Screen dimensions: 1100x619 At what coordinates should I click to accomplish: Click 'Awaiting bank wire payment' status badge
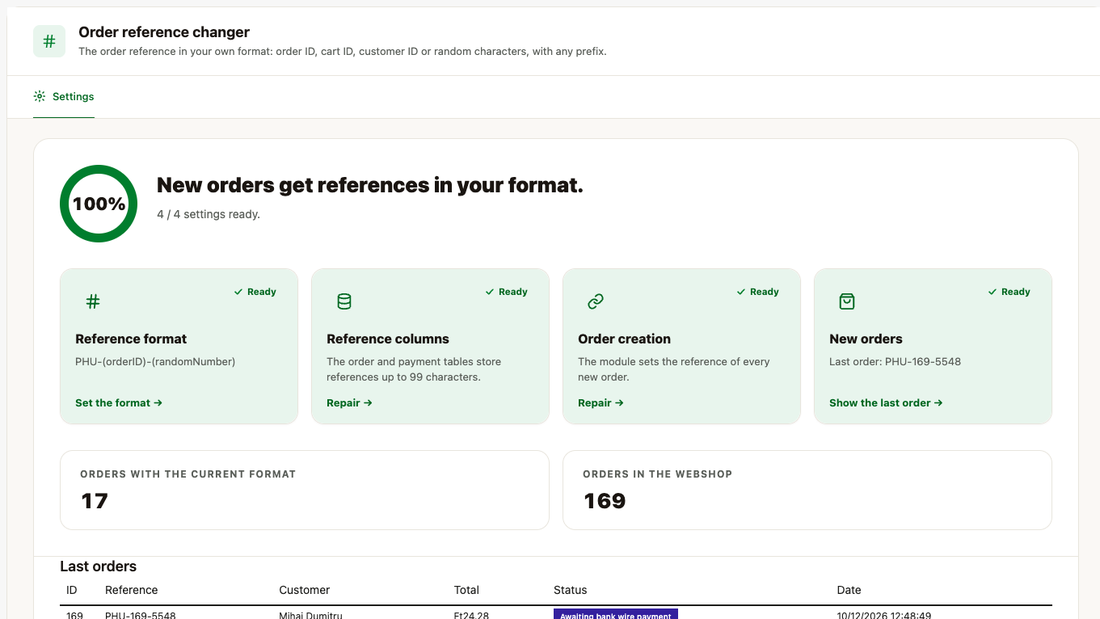pos(616,614)
